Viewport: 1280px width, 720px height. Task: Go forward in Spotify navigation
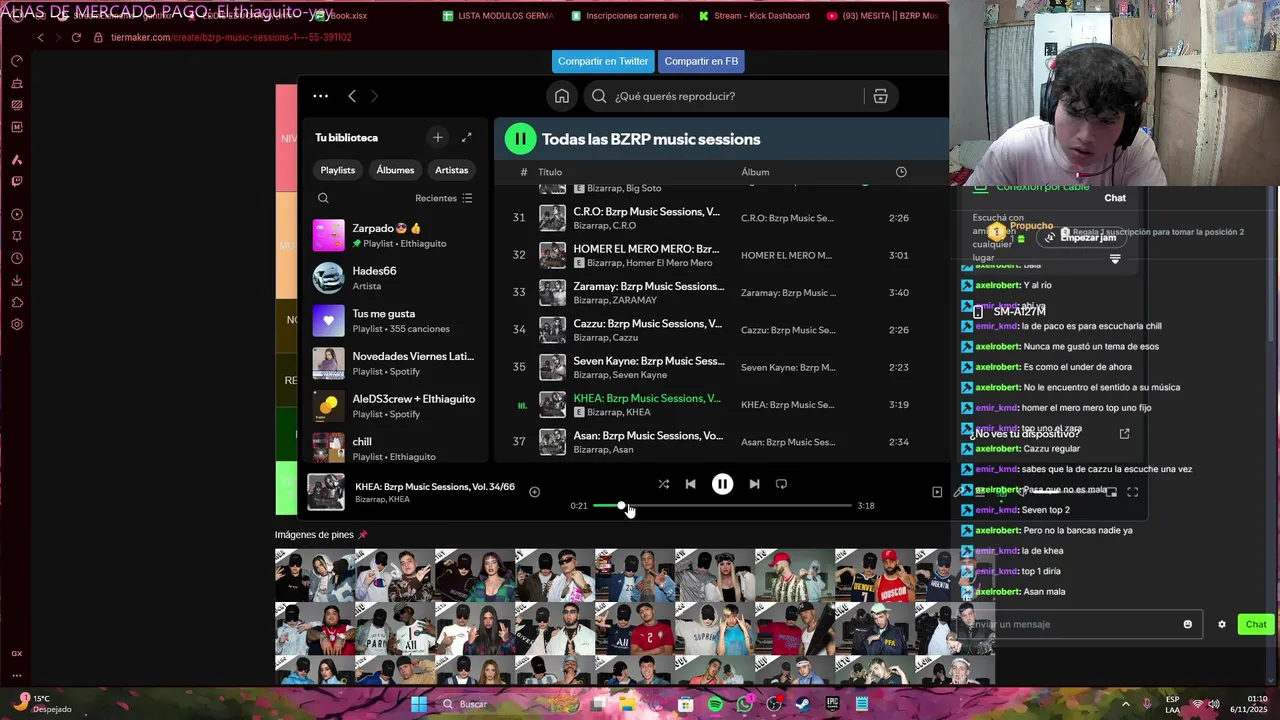coord(374,96)
